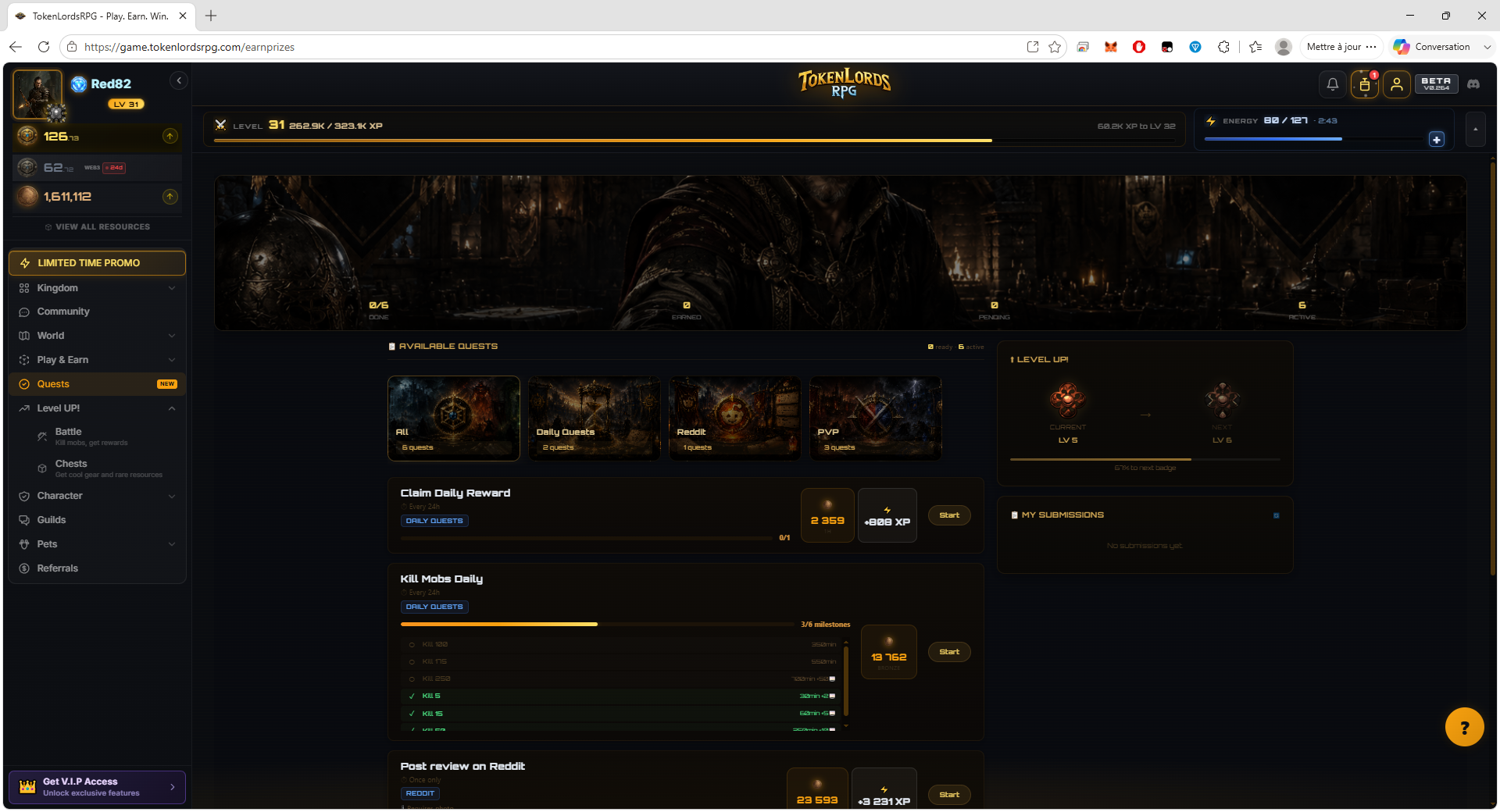The width and height of the screenshot is (1500, 812).
Task: Start the Claim Daily Reward quest
Action: tap(949, 515)
